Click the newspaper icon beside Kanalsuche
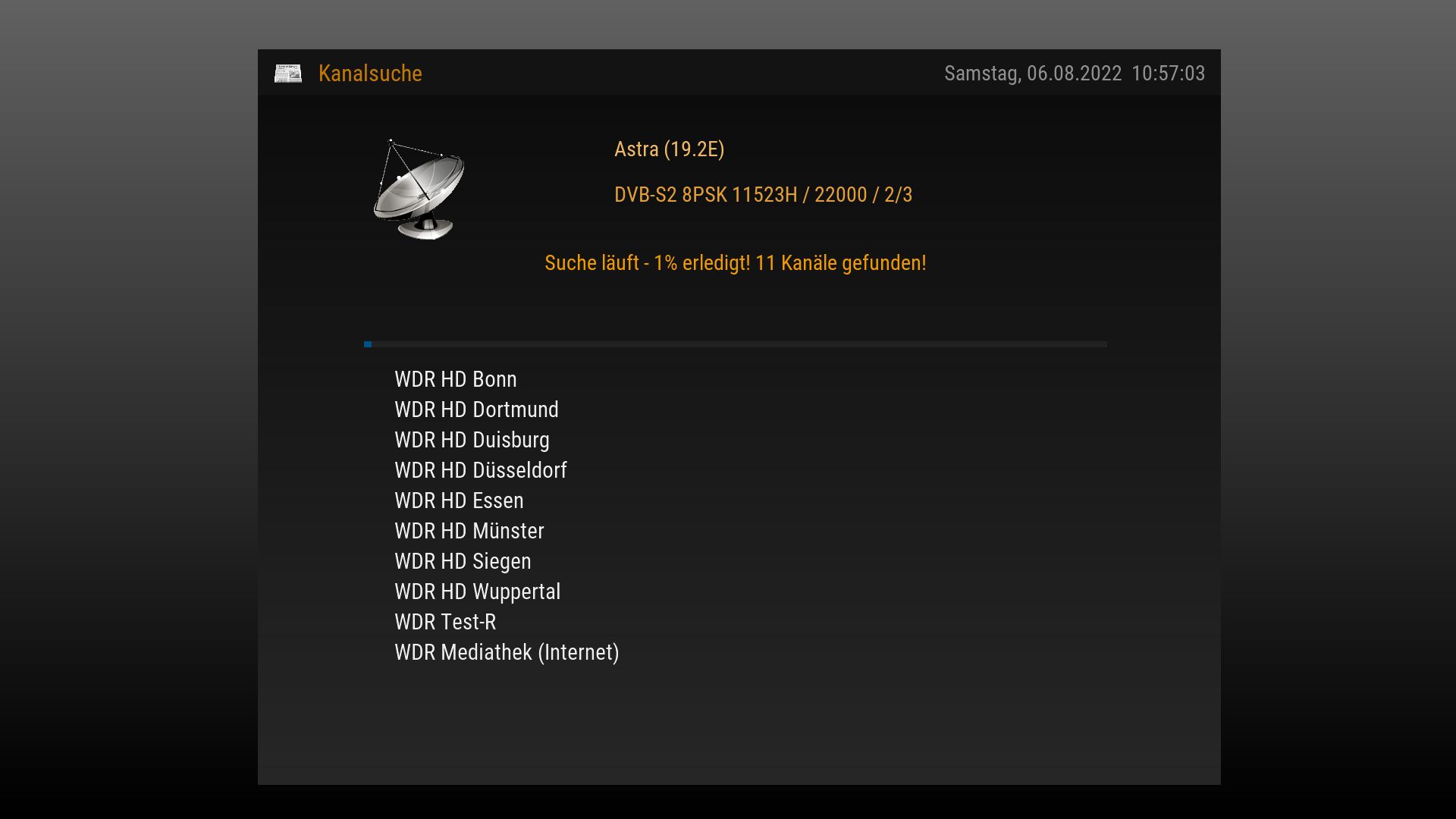 (288, 74)
